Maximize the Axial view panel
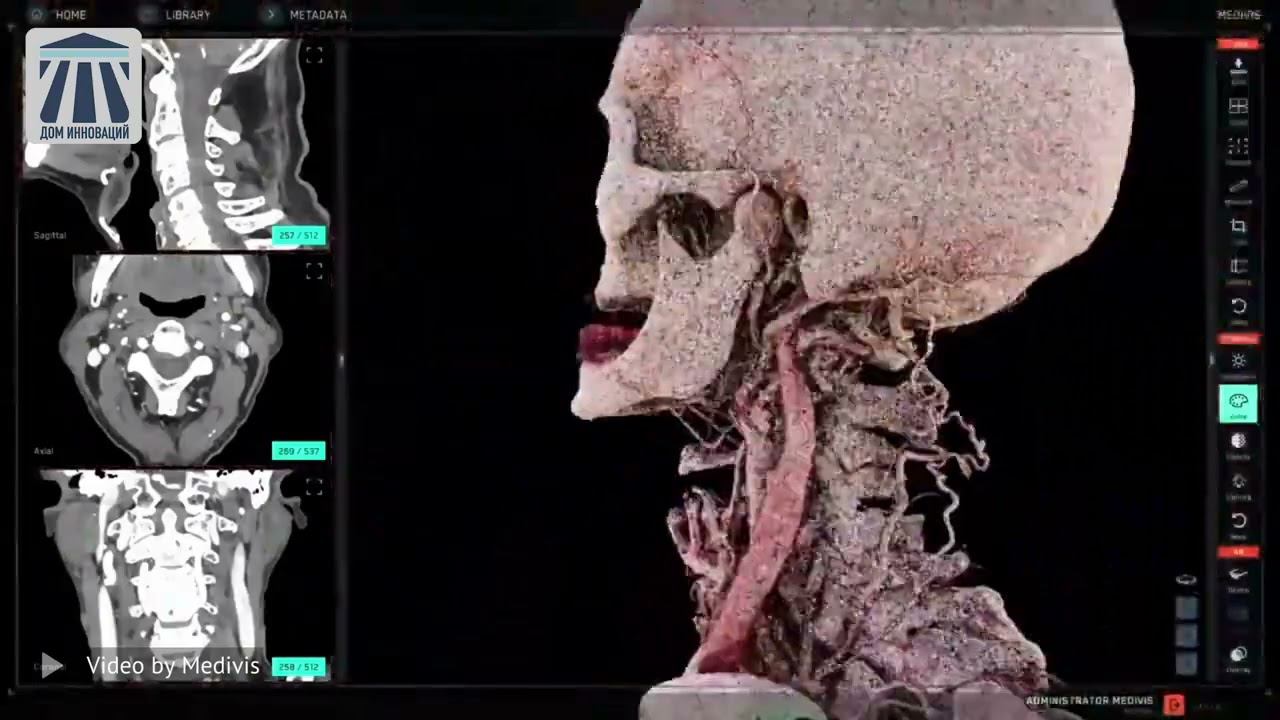The height and width of the screenshot is (720, 1280). (x=314, y=271)
